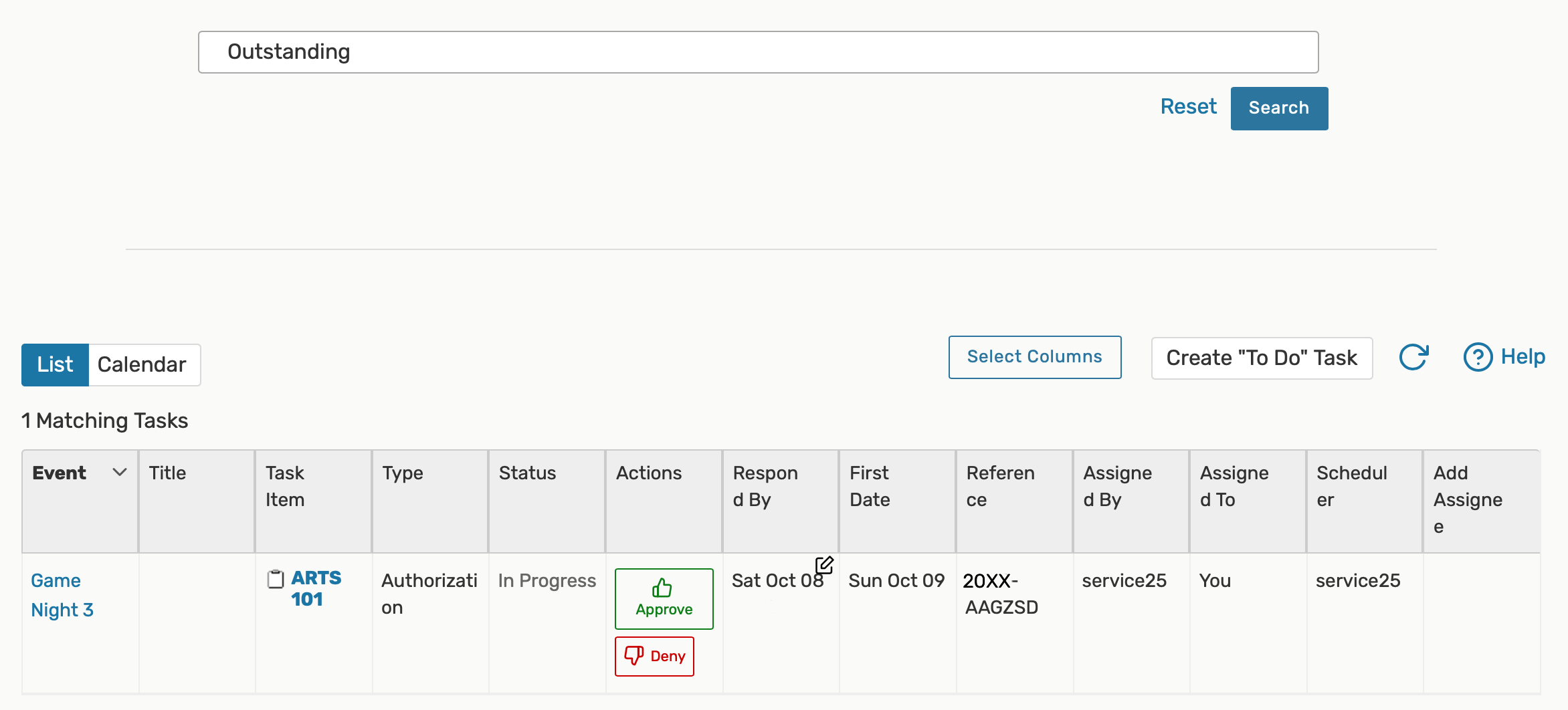1568x710 pixels.
Task: Click the First Date column header
Action: (870, 486)
